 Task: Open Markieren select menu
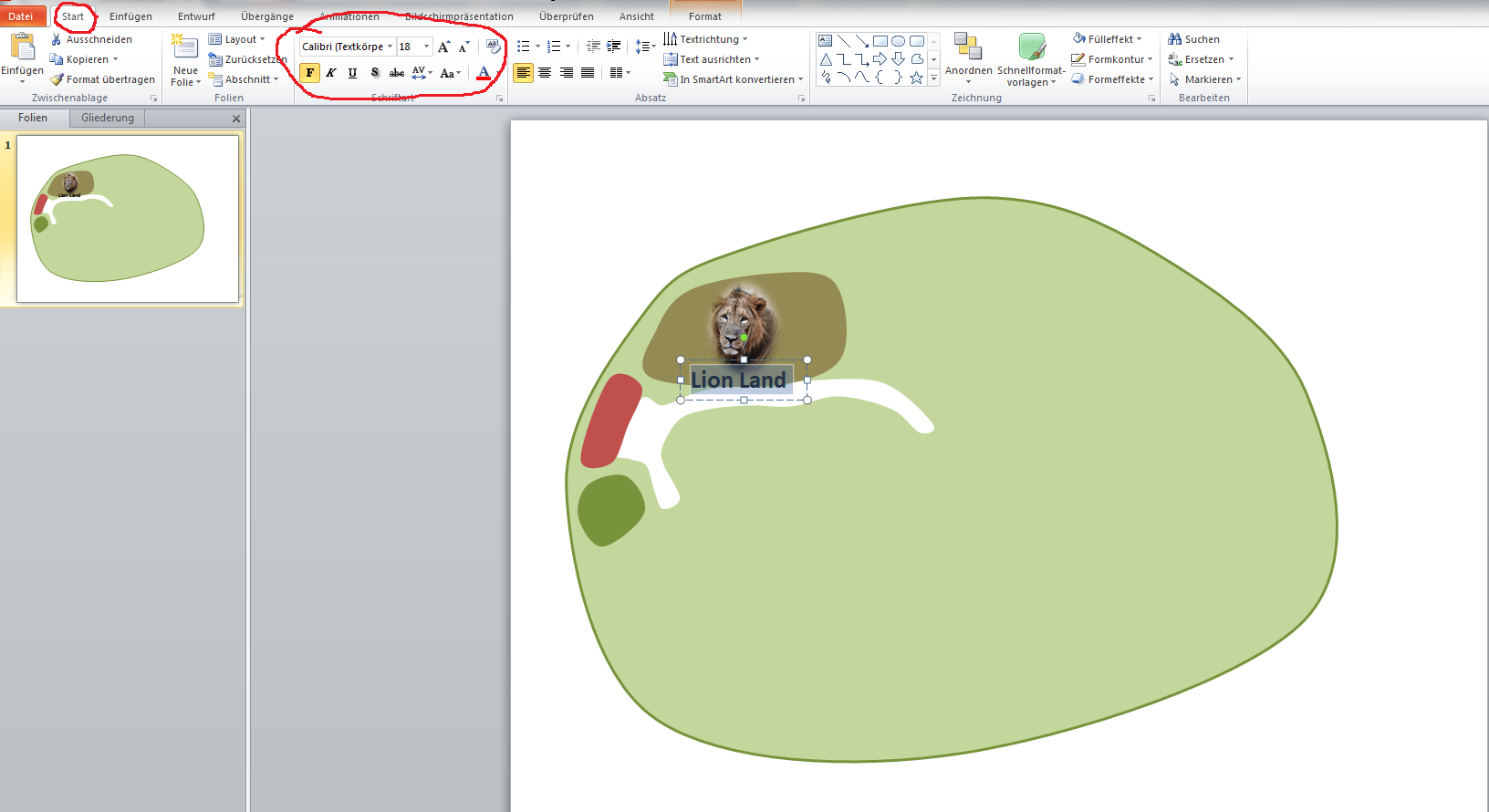point(1204,79)
